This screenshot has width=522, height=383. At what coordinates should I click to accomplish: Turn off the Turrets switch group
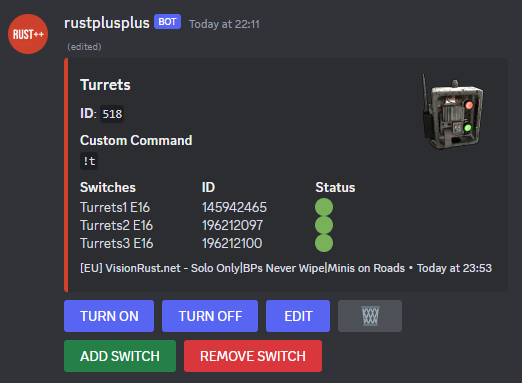pos(210,316)
